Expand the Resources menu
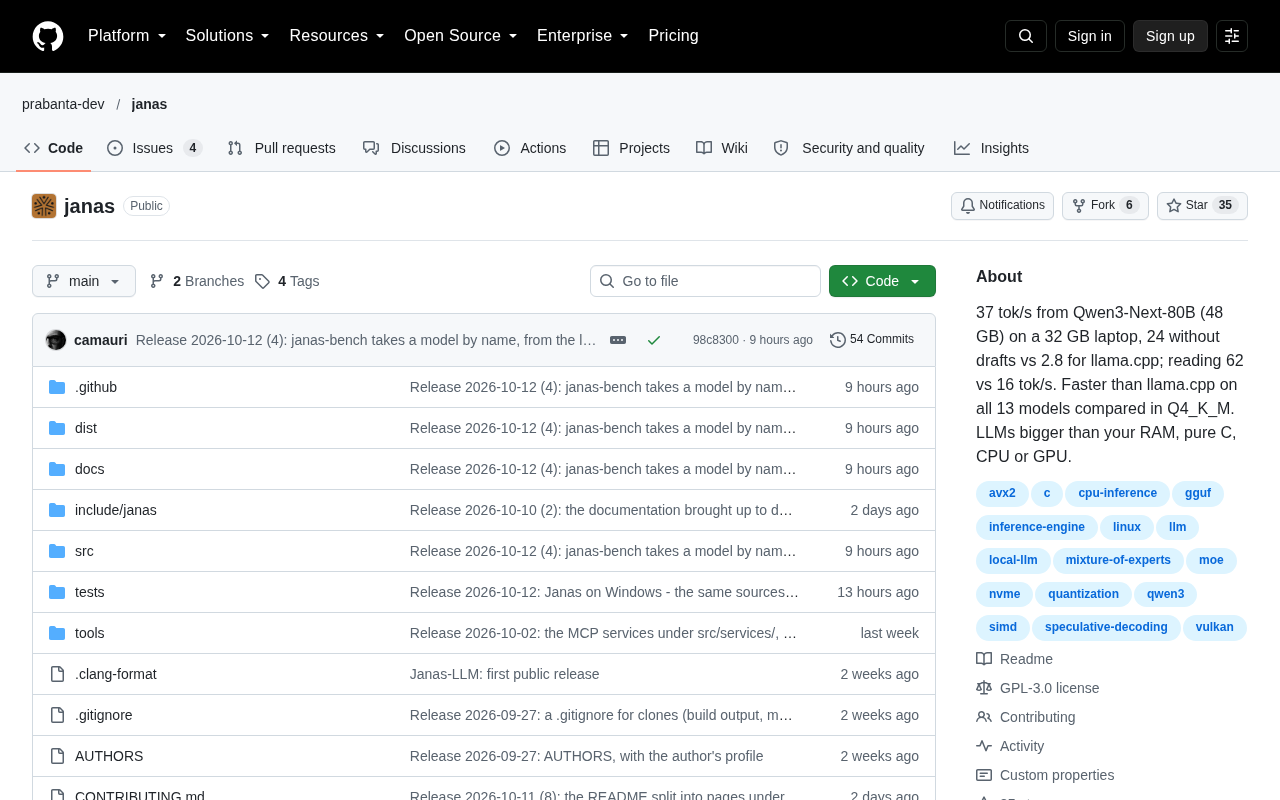This screenshot has width=1280, height=800. tap(337, 36)
